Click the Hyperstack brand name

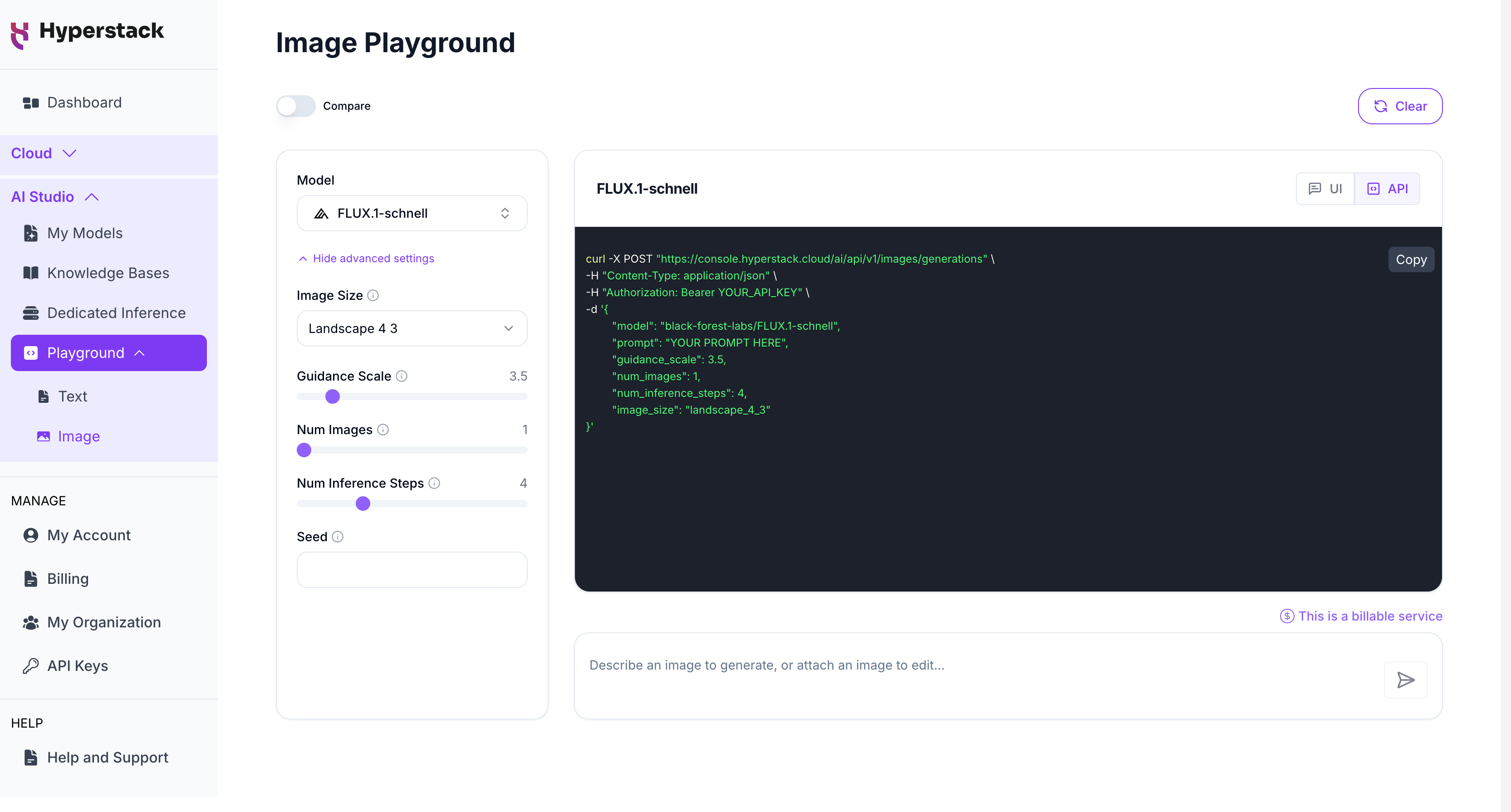click(102, 31)
